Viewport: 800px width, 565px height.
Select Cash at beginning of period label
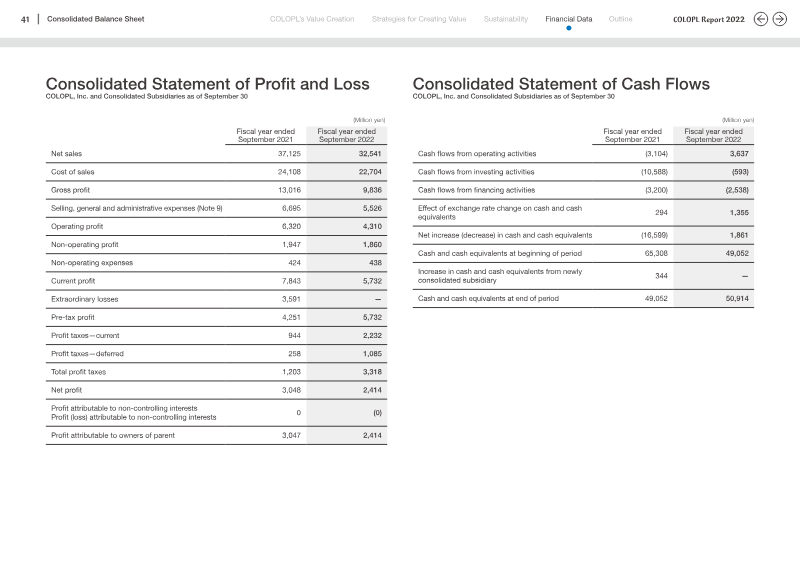500,254
